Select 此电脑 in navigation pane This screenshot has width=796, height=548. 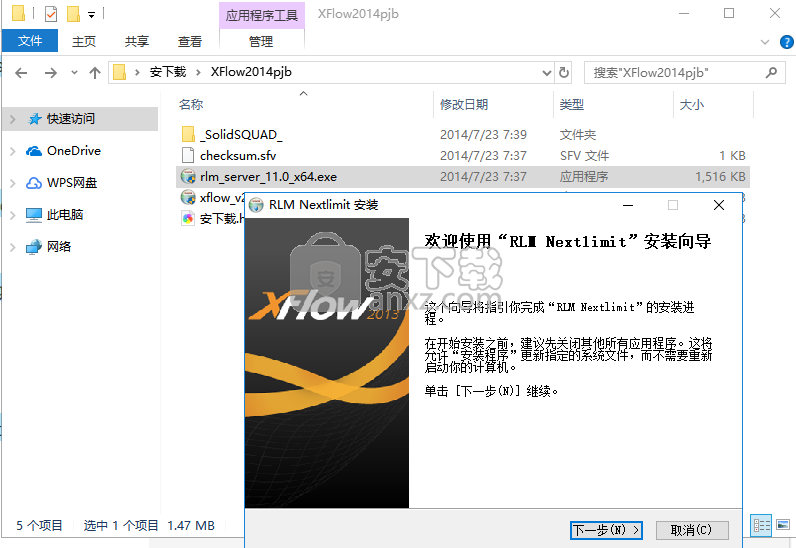64,215
